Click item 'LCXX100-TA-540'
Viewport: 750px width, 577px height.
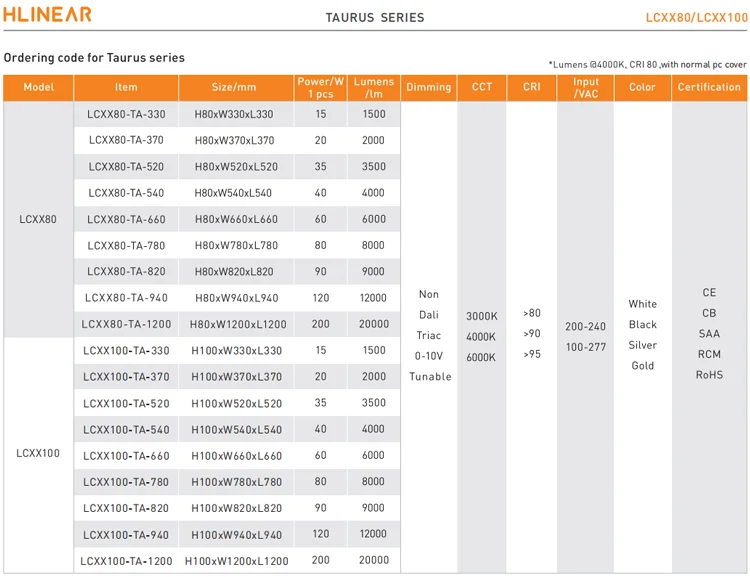[x=126, y=430]
